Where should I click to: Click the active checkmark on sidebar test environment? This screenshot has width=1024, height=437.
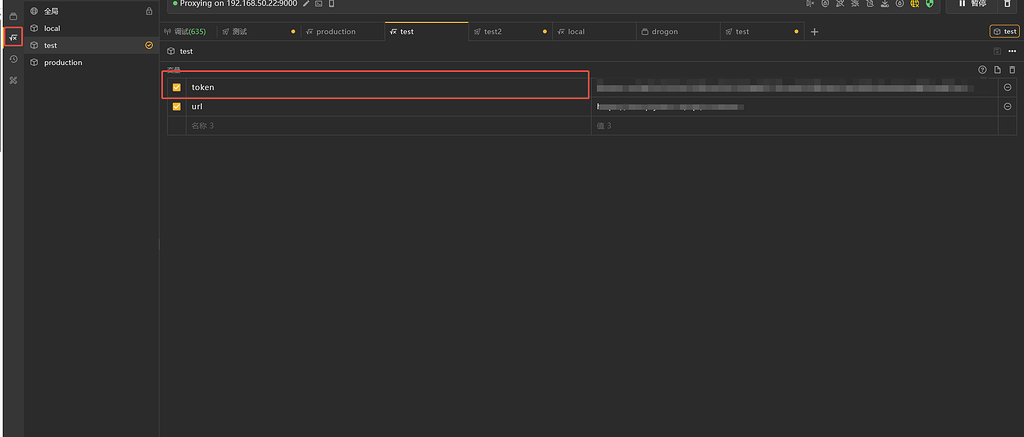click(x=149, y=46)
